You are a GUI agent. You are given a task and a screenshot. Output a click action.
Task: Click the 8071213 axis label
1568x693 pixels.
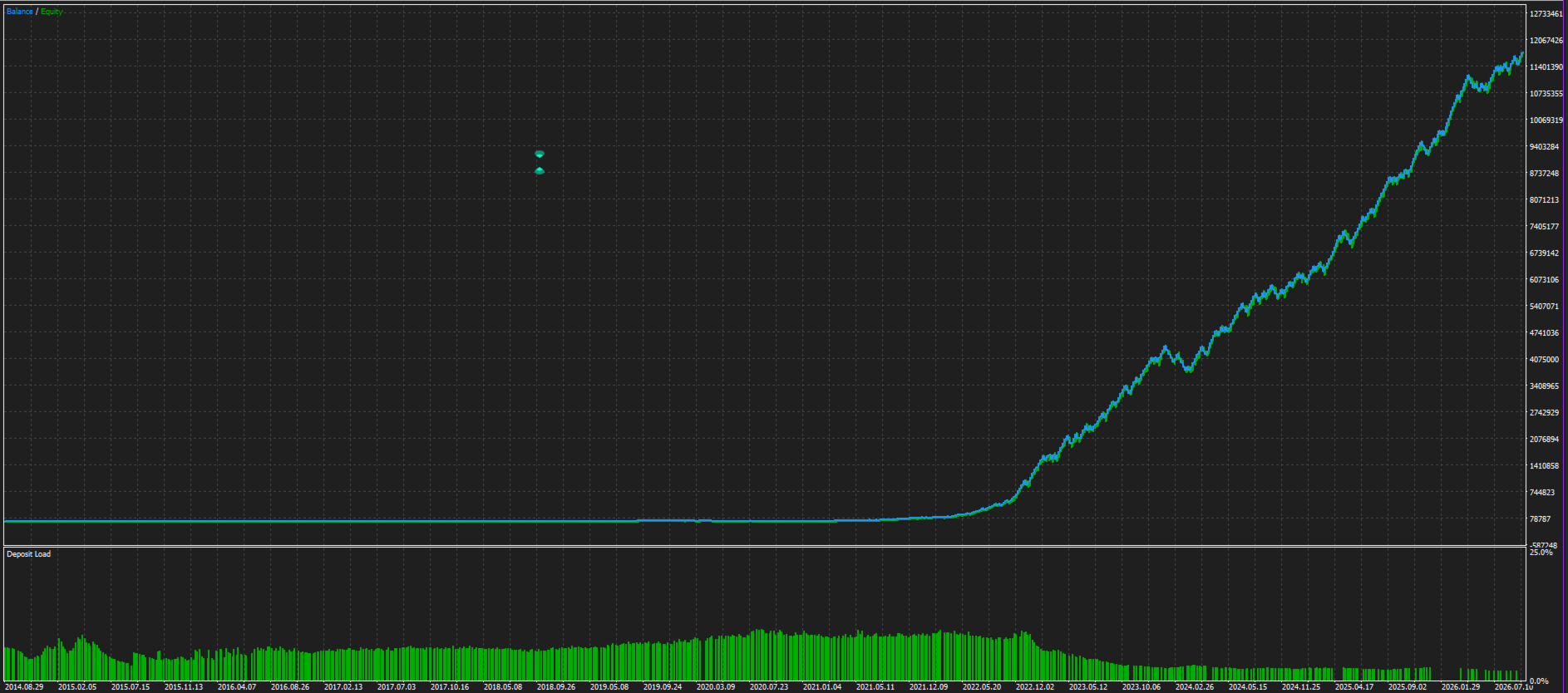(1545, 200)
